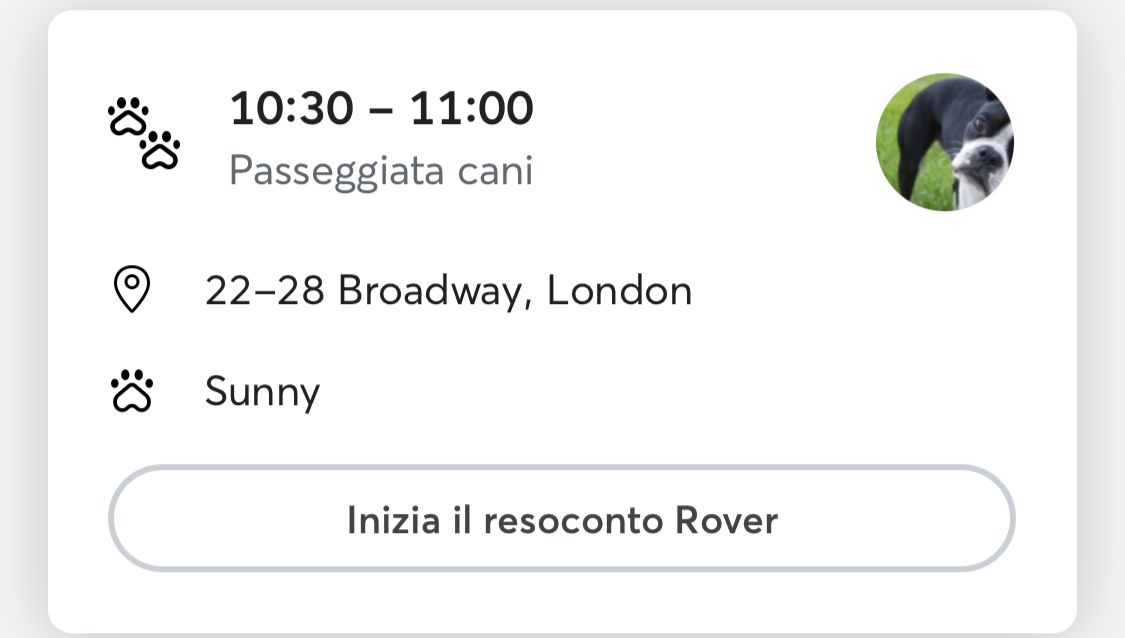Click the Inizia il resoconto Rover button
Image resolution: width=1125 pixels, height=638 pixels.
tap(562, 518)
